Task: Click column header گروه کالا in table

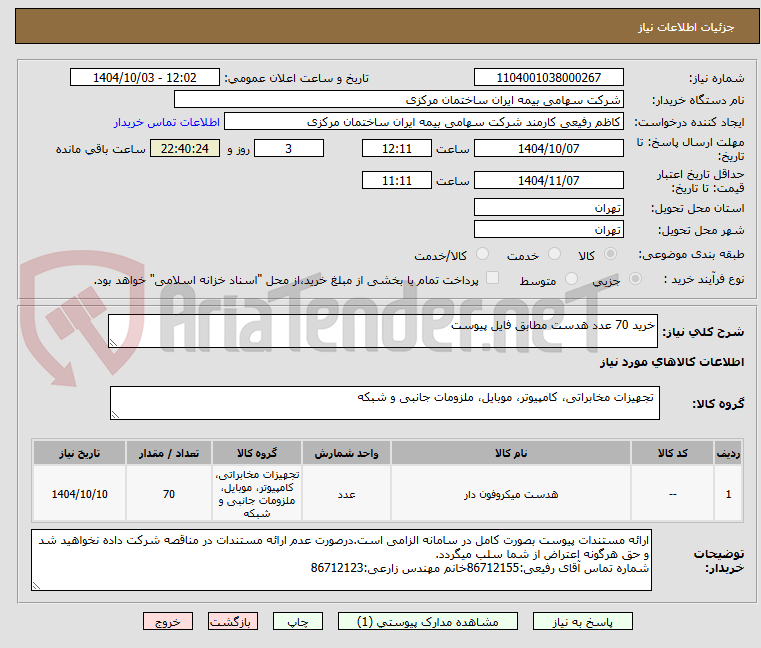Action: coord(257,453)
